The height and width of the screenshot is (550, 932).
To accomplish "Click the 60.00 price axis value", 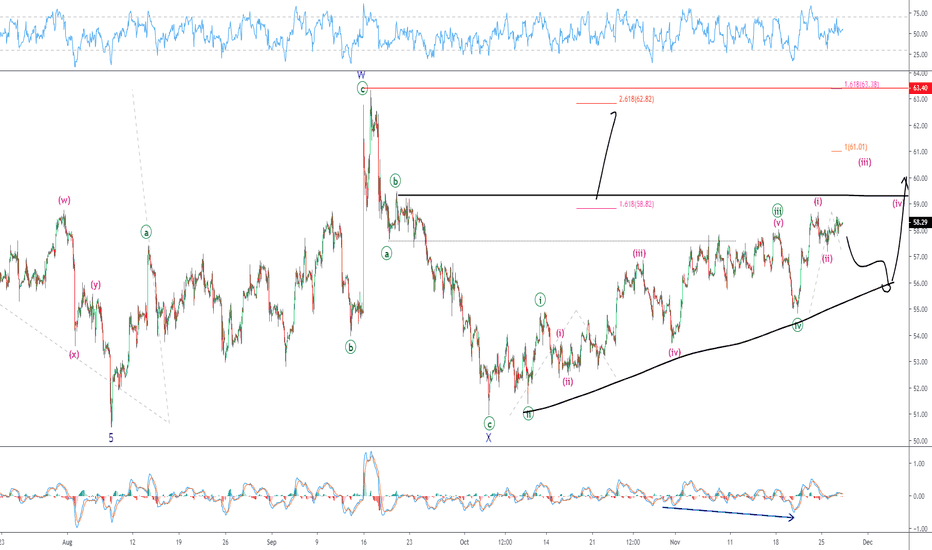I will click(x=920, y=178).
